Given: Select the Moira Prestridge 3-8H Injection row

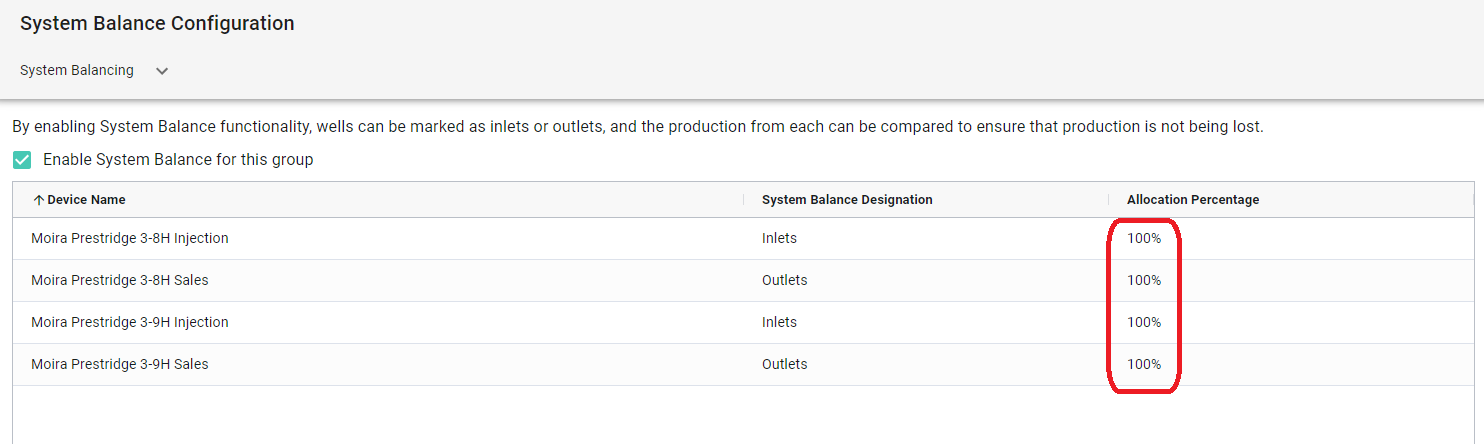Looking at the screenshot, I should pyautogui.click(x=743, y=239).
